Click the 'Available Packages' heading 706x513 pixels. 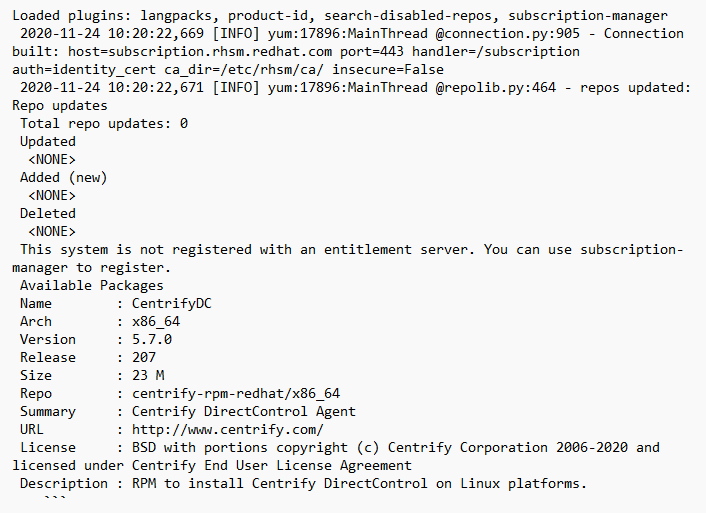(92, 286)
